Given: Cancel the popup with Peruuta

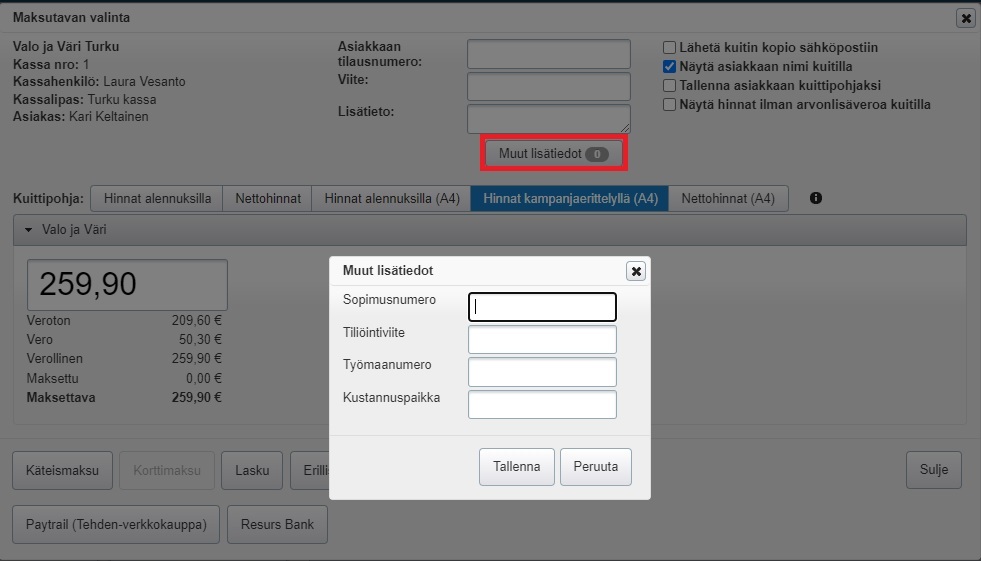Looking at the screenshot, I should (595, 467).
